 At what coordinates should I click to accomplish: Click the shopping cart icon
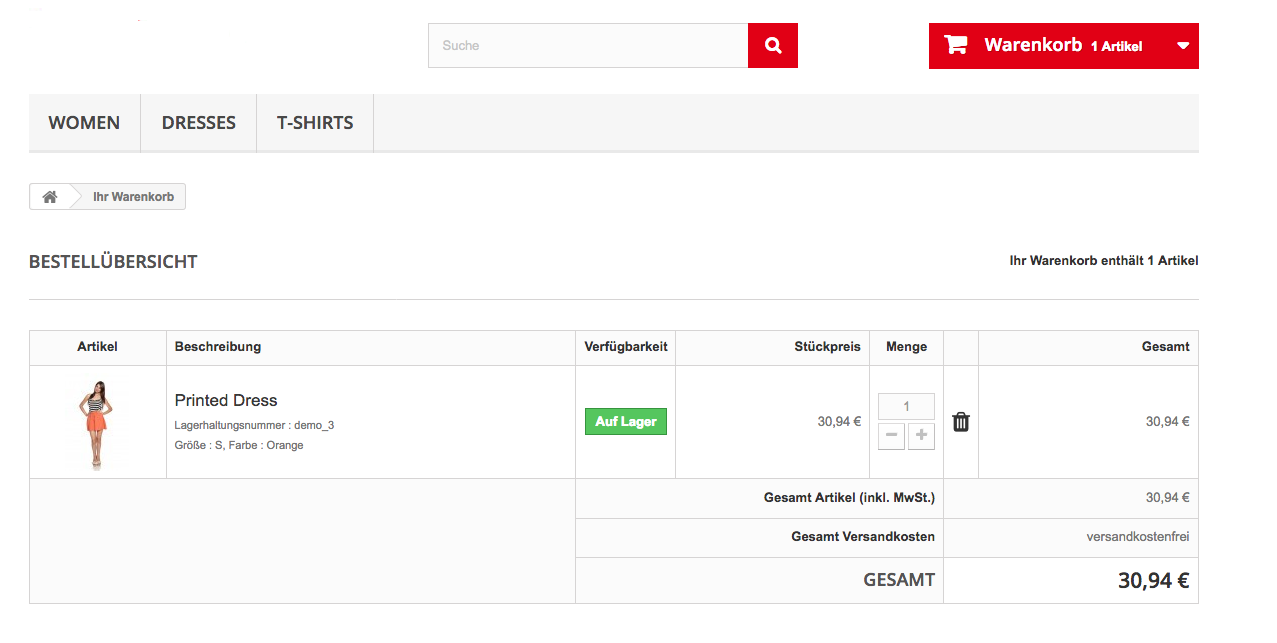click(x=956, y=45)
